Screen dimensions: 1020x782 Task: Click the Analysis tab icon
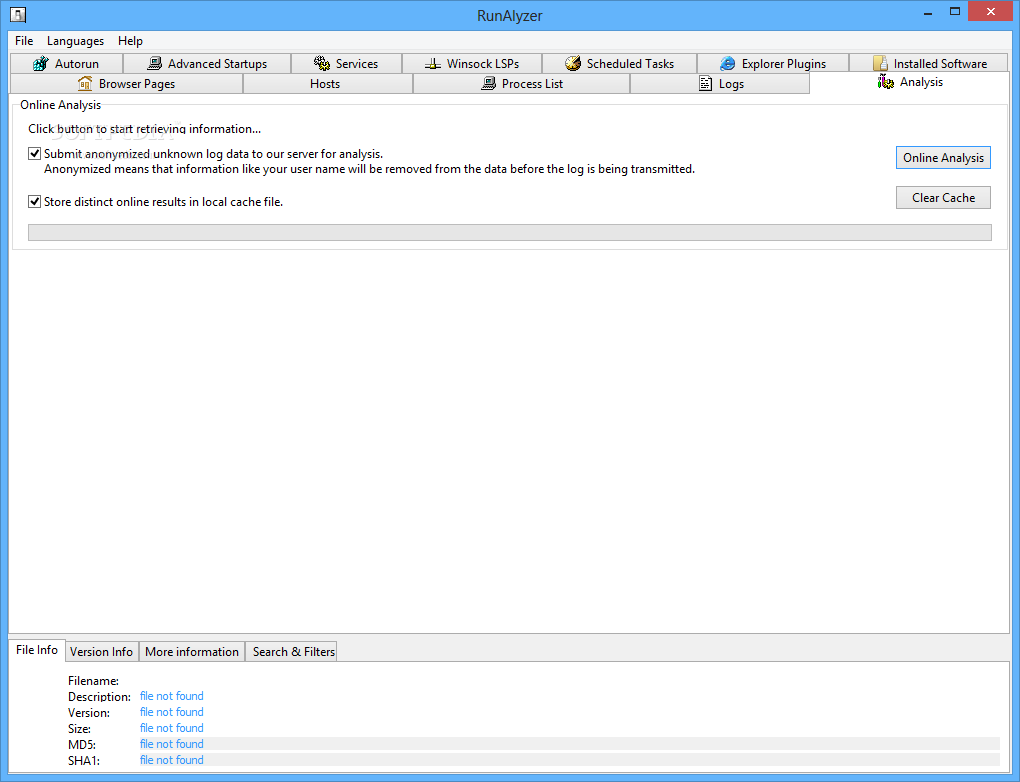885,81
